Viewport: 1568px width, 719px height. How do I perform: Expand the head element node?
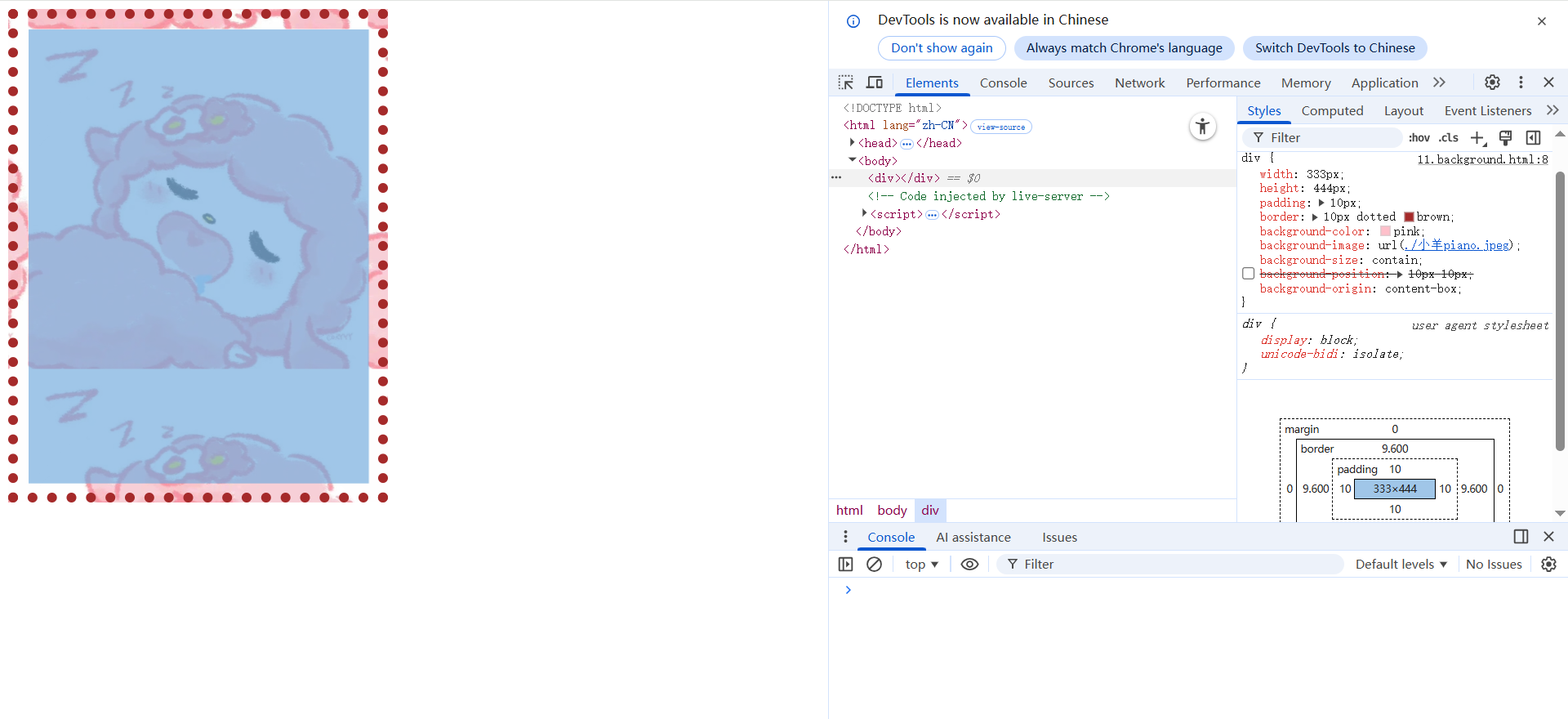853,143
